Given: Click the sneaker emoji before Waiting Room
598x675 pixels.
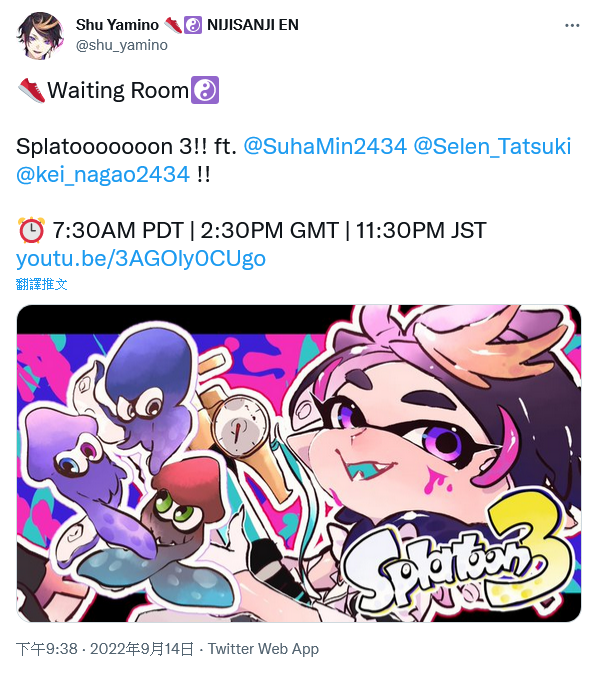Looking at the screenshot, I should pos(31,90).
